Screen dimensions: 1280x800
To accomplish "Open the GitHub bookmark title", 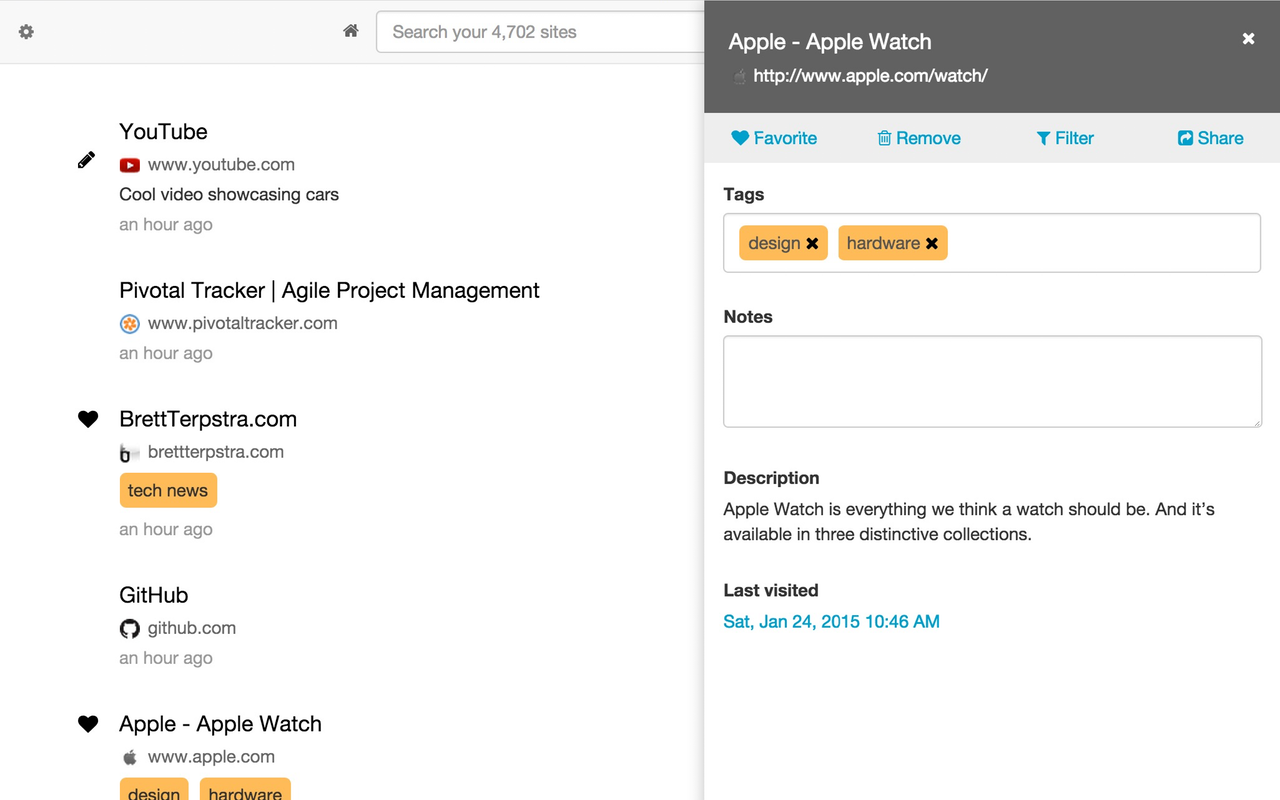I will [153, 595].
